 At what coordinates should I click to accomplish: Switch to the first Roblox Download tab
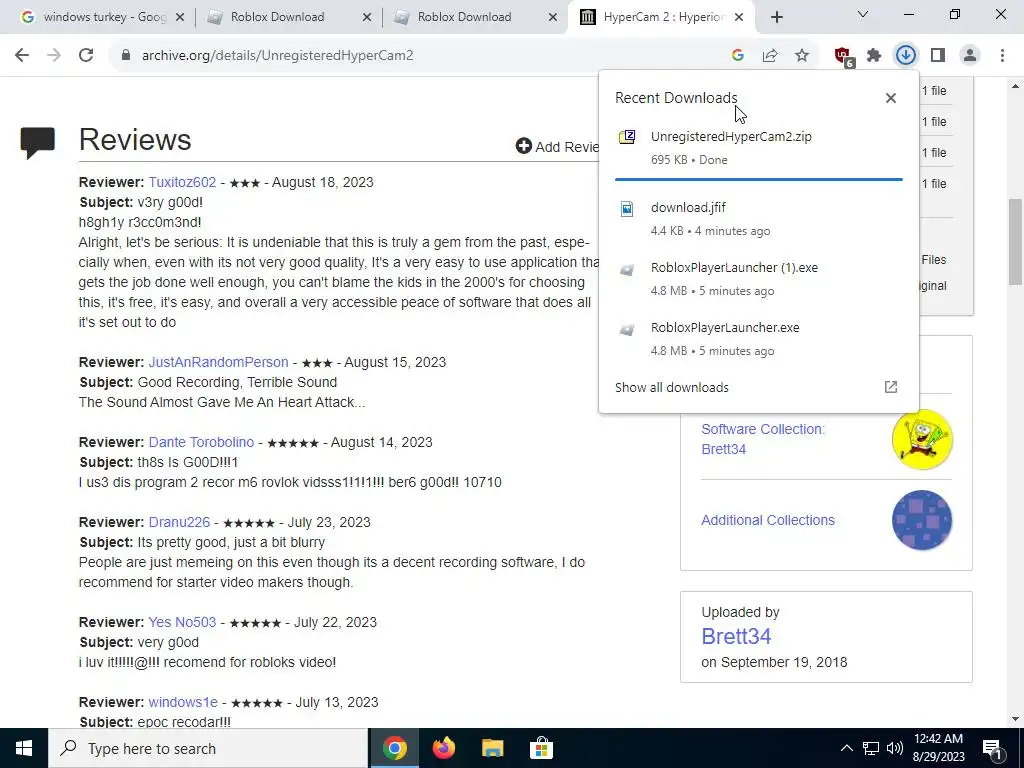(x=277, y=17)
